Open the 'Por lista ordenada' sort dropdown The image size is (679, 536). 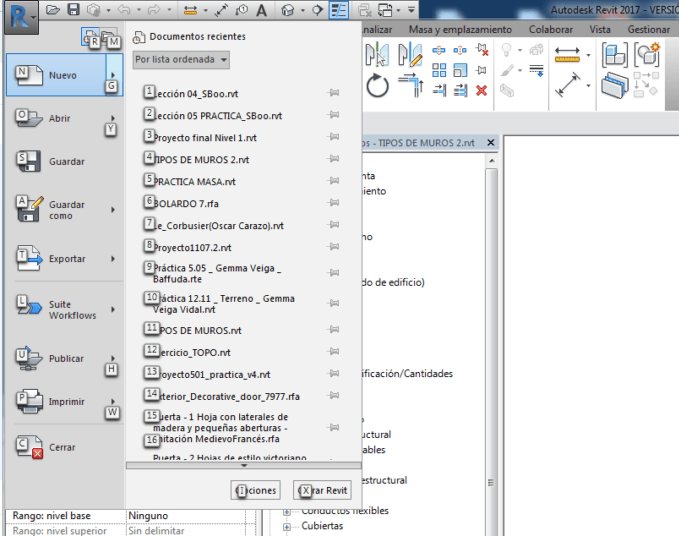point(181,60)
